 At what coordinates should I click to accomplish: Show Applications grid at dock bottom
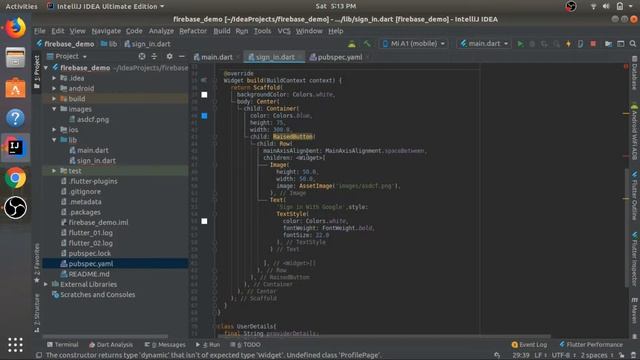click(16, 345)
